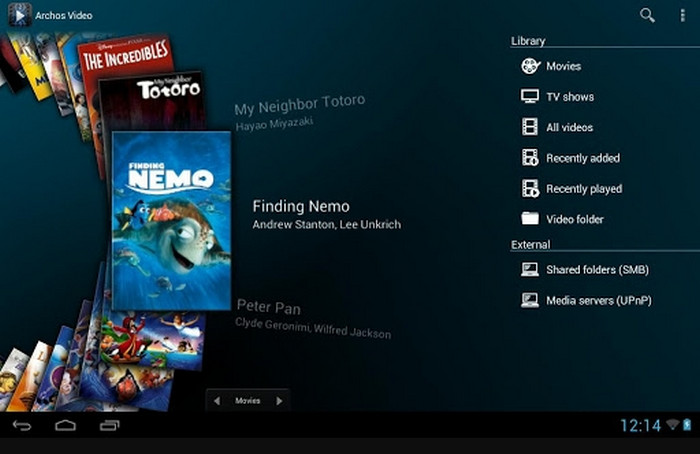Tap the Android recent apps button
700x454 pixels.
pos(109,425)
